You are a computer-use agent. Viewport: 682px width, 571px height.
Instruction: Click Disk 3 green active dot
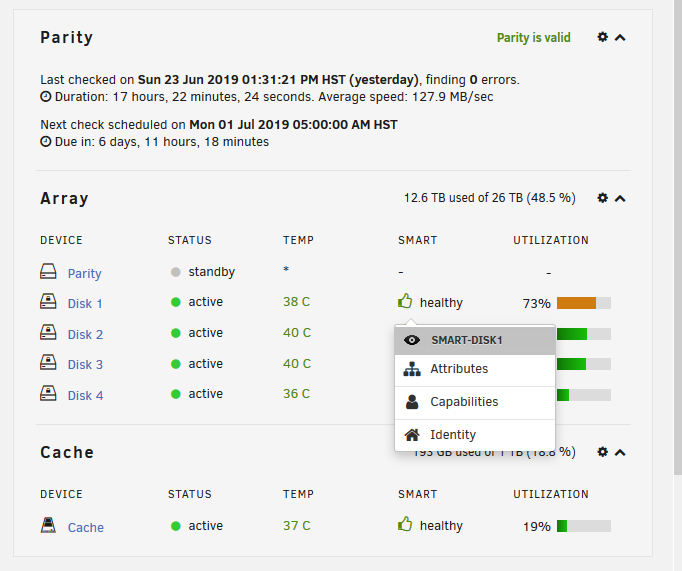click(x=176, y=364)
